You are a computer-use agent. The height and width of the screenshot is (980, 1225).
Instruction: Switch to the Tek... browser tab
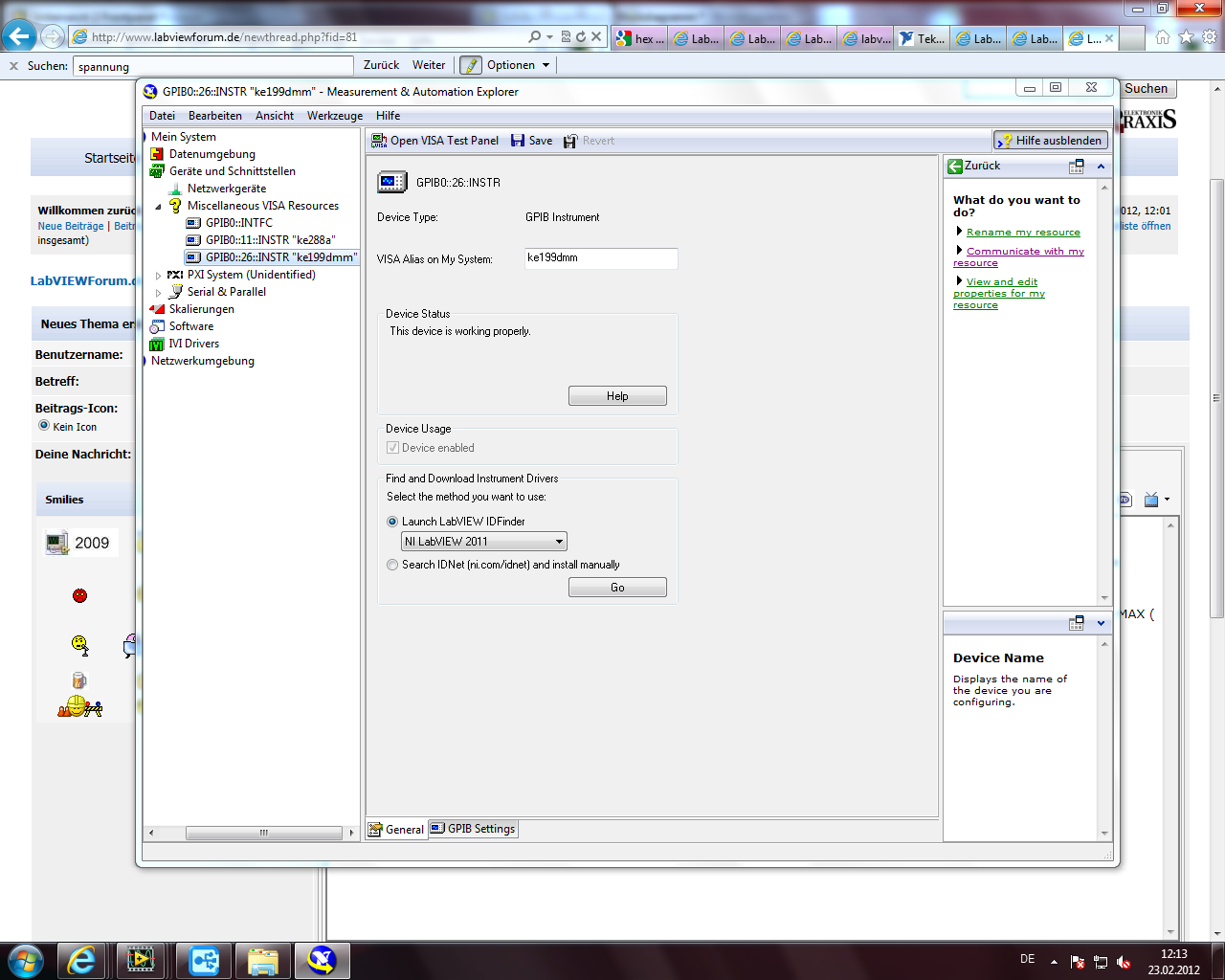(922, 38)
